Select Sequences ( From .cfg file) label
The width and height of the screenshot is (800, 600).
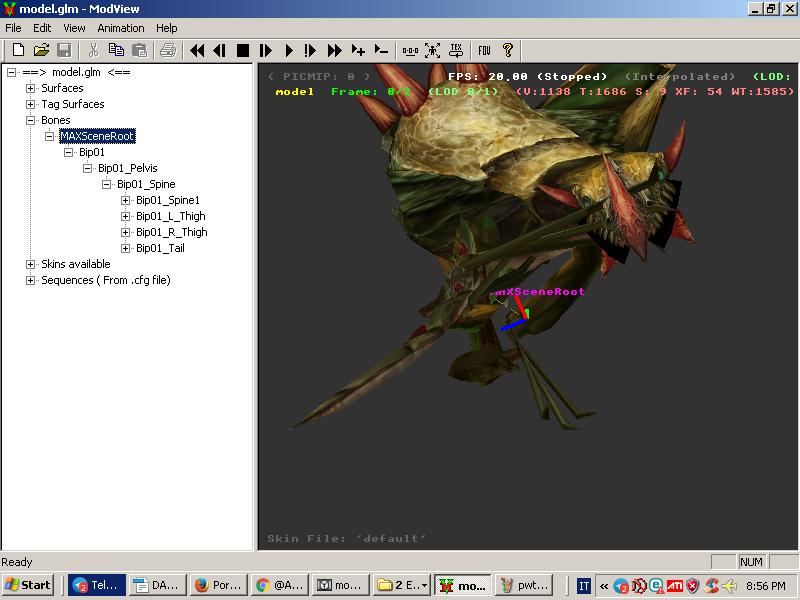(x=106, y=280)
